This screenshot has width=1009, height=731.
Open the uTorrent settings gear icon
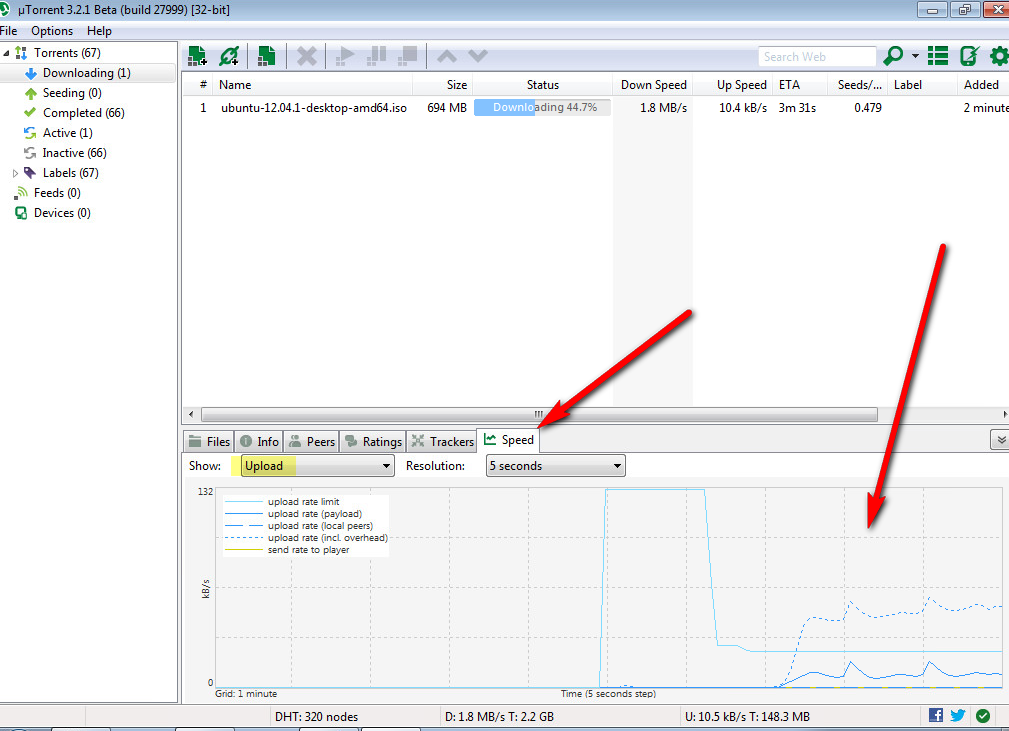click(998, 55)
